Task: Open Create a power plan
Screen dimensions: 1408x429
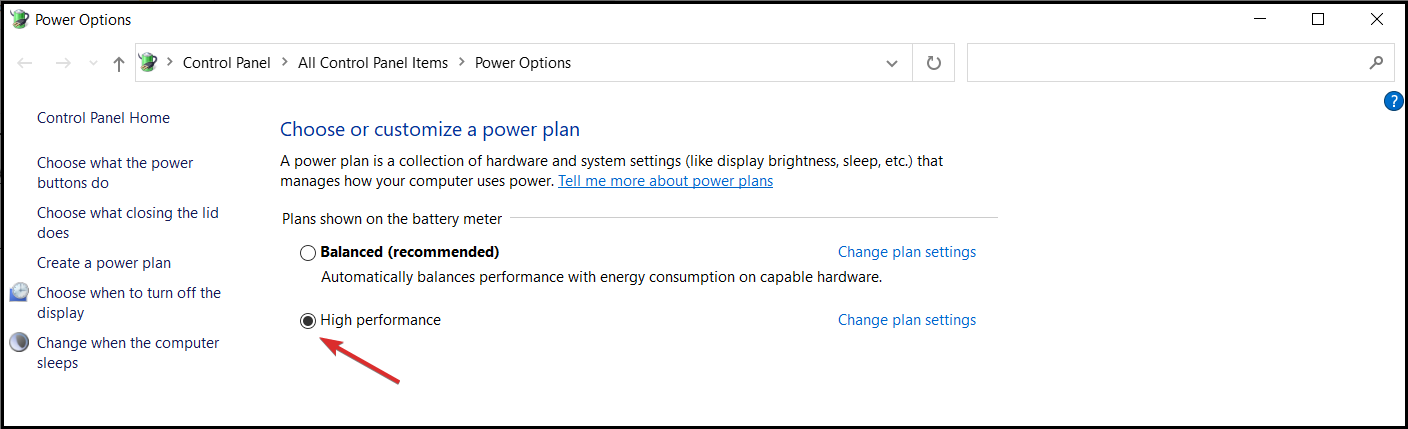Action: click(104, 263)
